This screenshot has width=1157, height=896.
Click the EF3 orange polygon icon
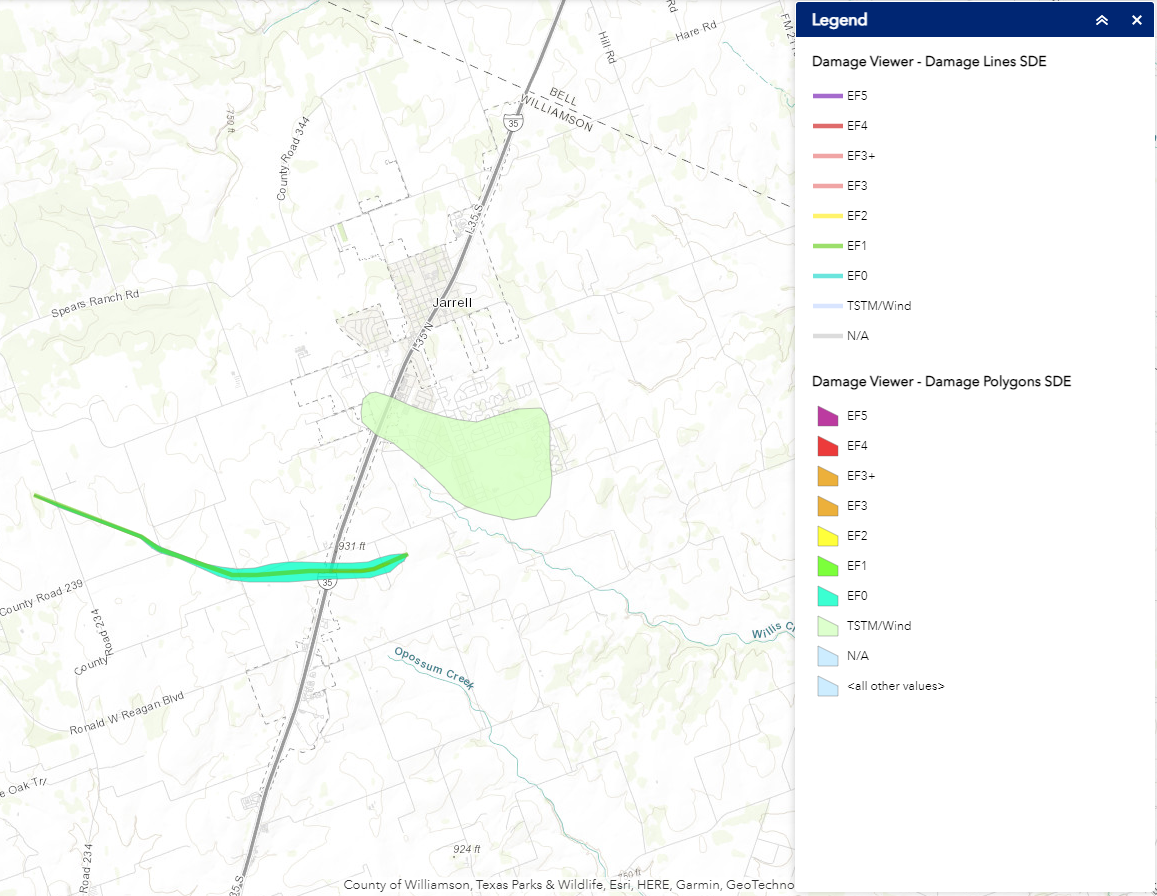pyautogui.click(x=828, y=506)
